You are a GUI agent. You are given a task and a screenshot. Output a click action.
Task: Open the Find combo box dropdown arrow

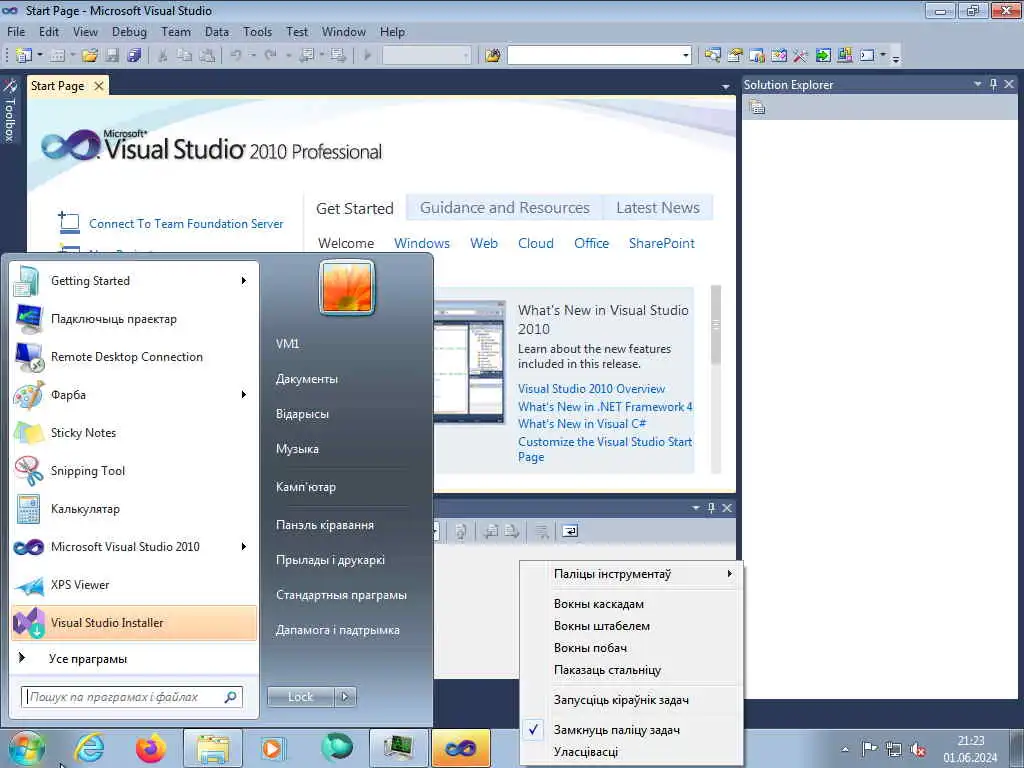pos(686,56)
